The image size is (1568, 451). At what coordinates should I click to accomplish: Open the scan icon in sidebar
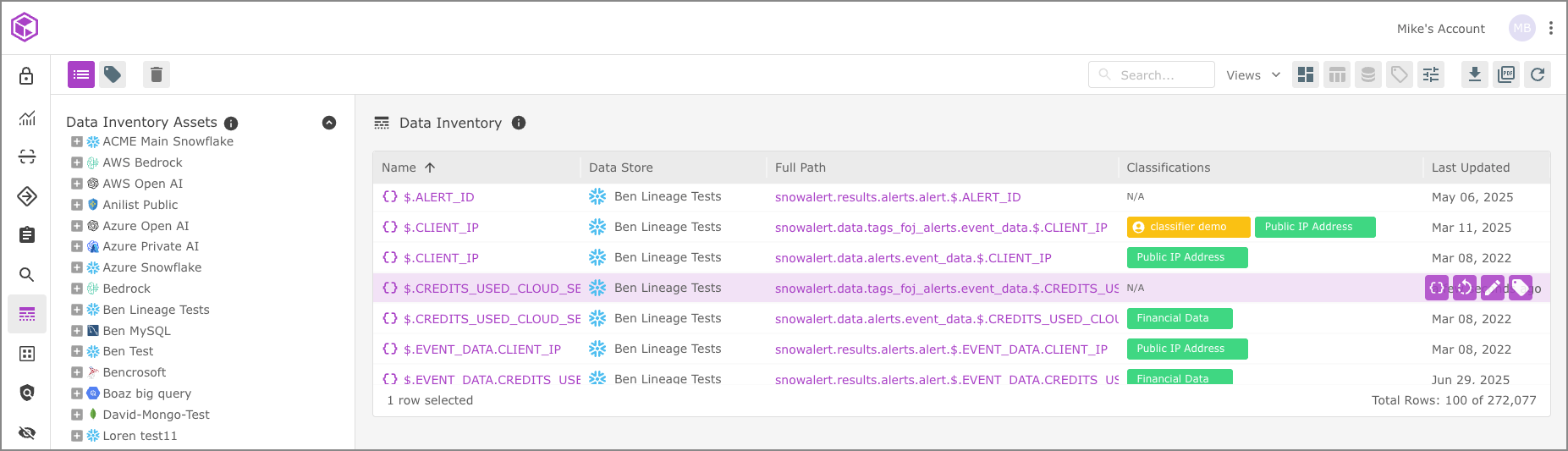pyautogui.click(x=27, y=157)
